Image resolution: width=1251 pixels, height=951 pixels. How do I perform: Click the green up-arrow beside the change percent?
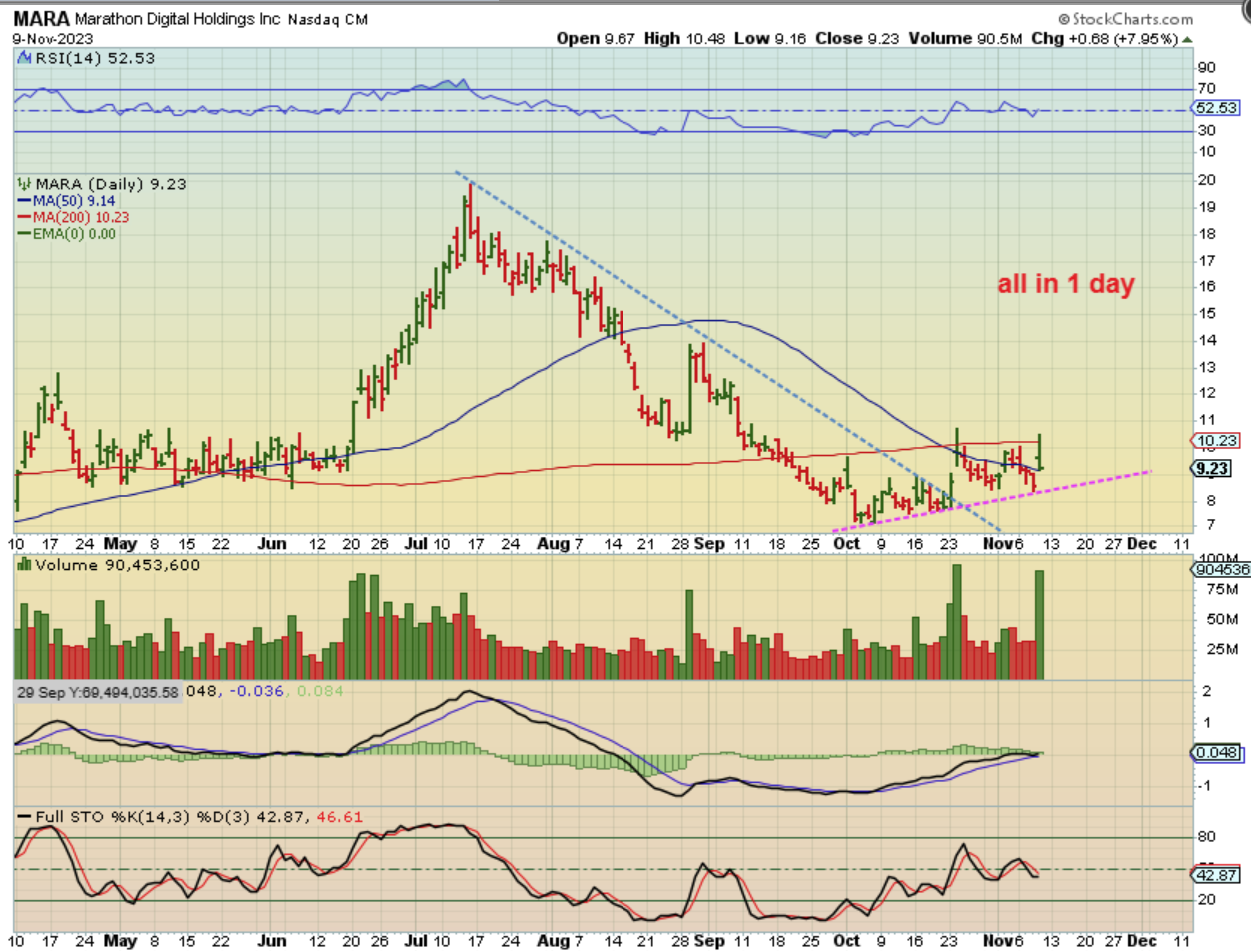1187,38
